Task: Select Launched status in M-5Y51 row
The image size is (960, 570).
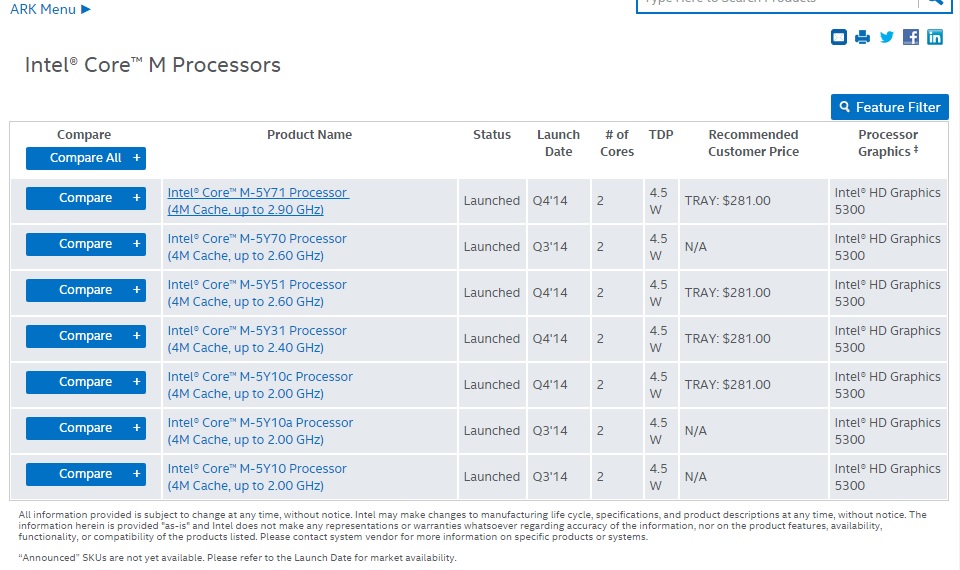Action: point(492,292)
